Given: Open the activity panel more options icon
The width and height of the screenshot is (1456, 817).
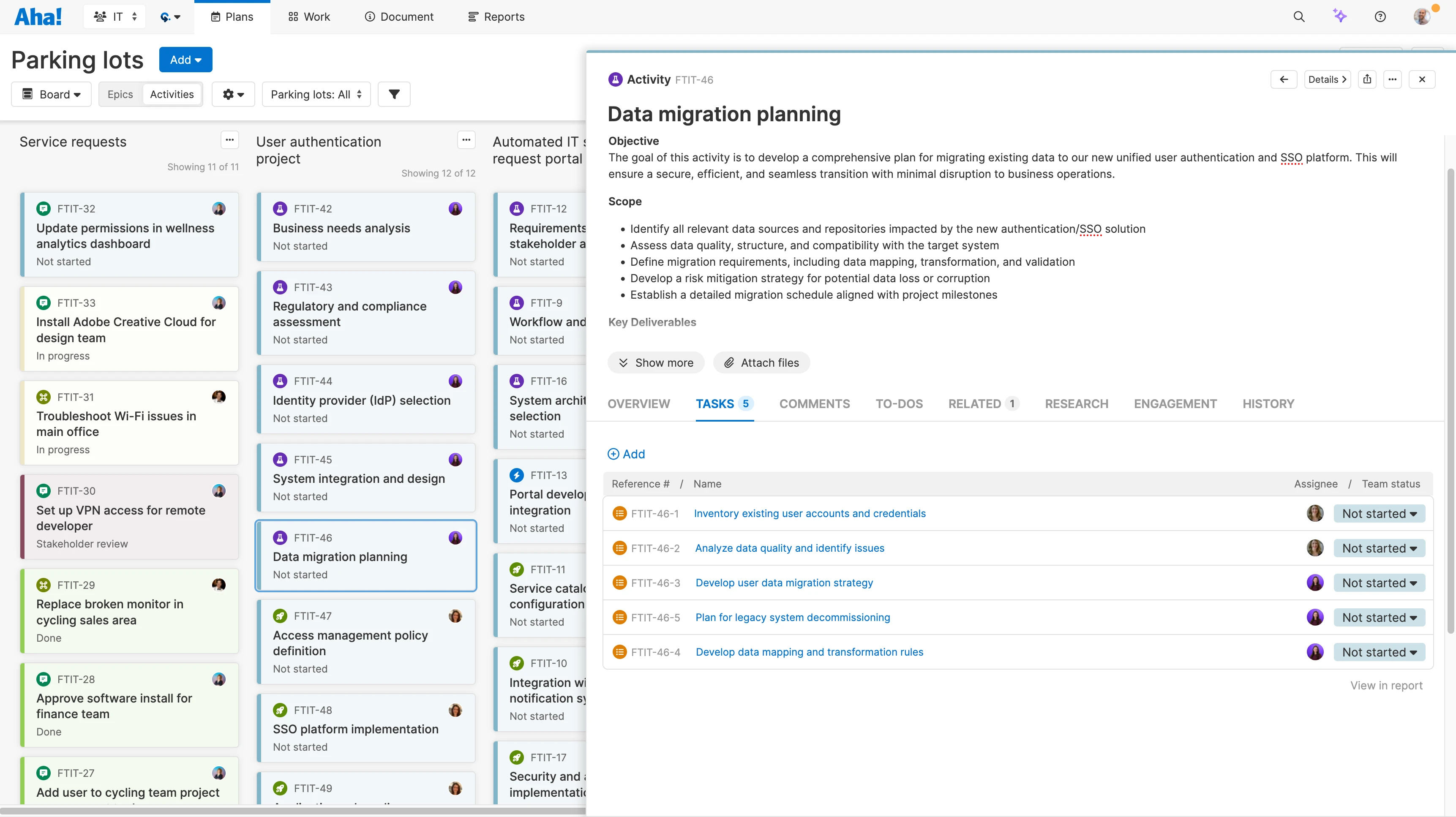Looking at the screenshot, I should [x=1393, y=80].
